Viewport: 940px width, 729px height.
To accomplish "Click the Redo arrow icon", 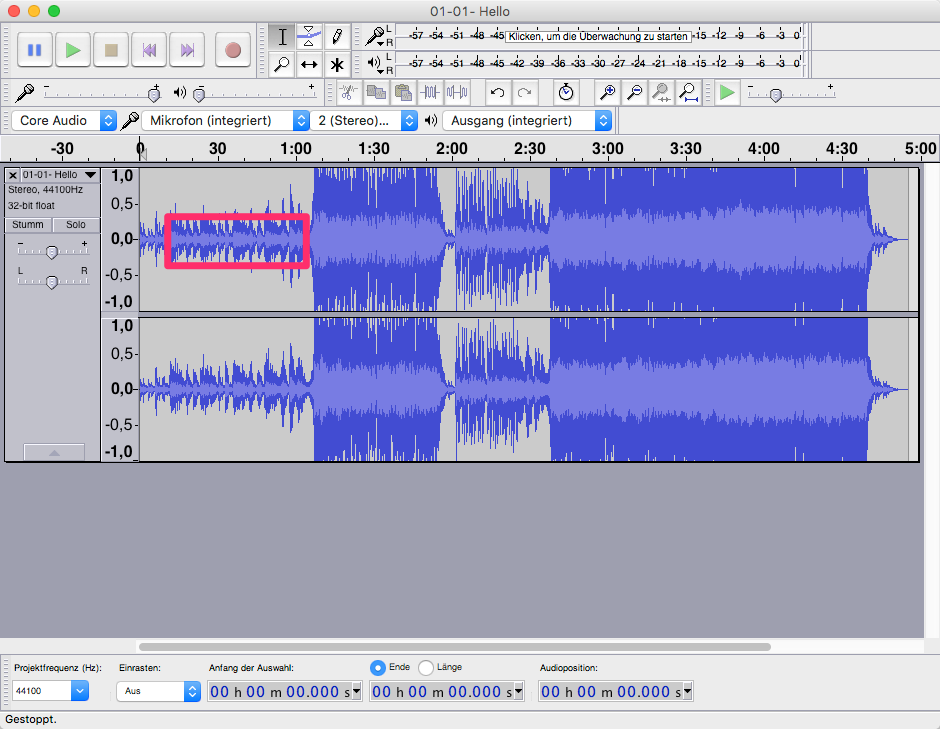I will 525,92.
